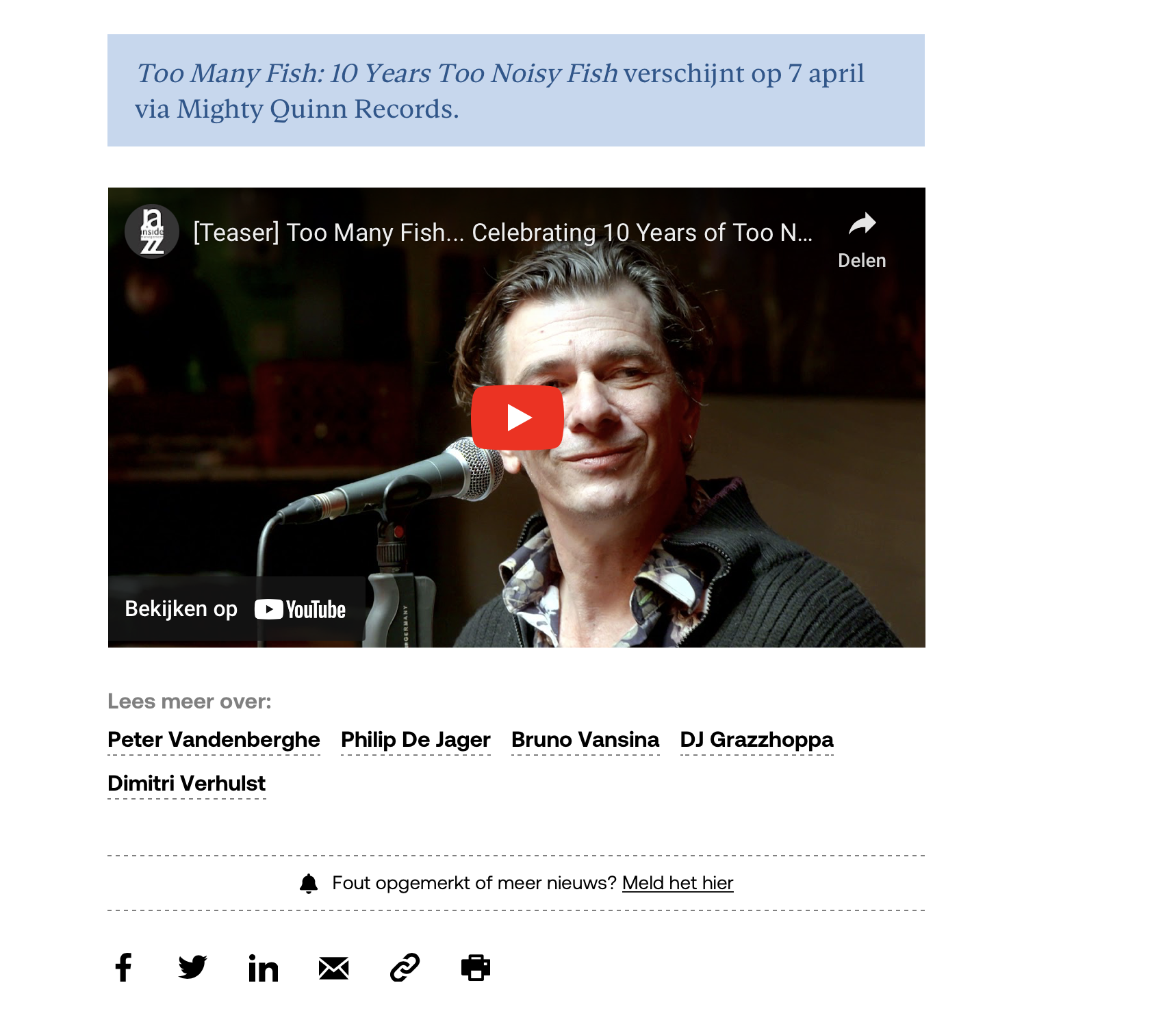Click the Delen share arrow icon
The height and width of the screenshot is (1009, 1176).
[862, 224]
